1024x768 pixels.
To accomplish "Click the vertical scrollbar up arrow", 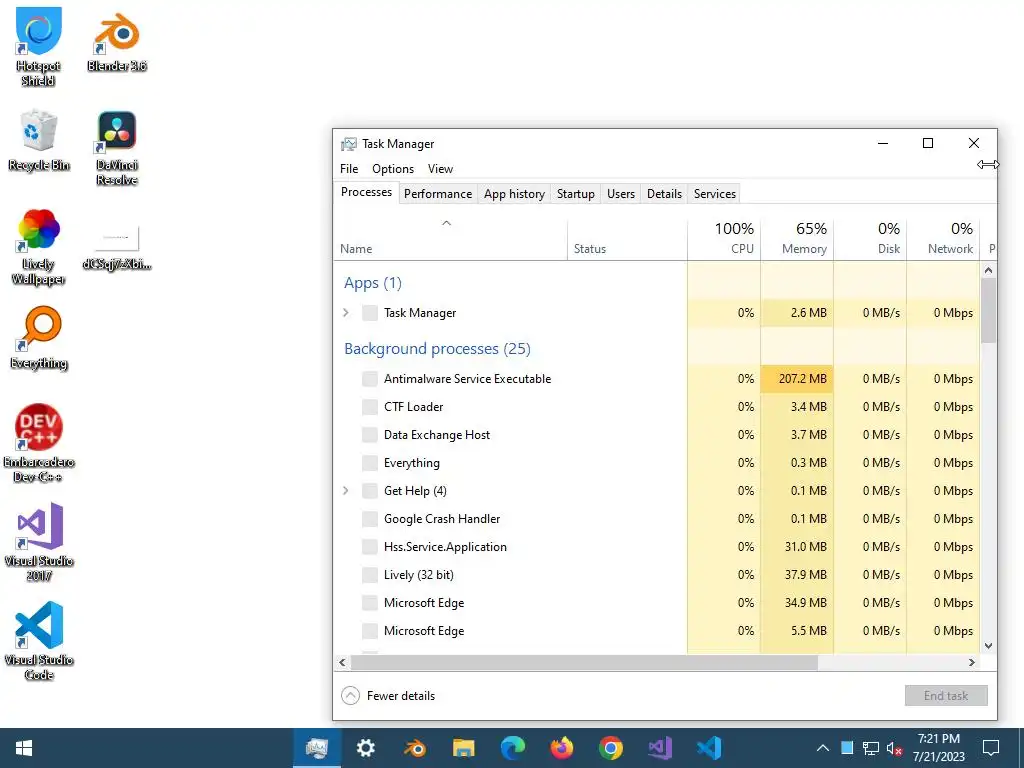I will pyautogui.click(x=989, y=270).
